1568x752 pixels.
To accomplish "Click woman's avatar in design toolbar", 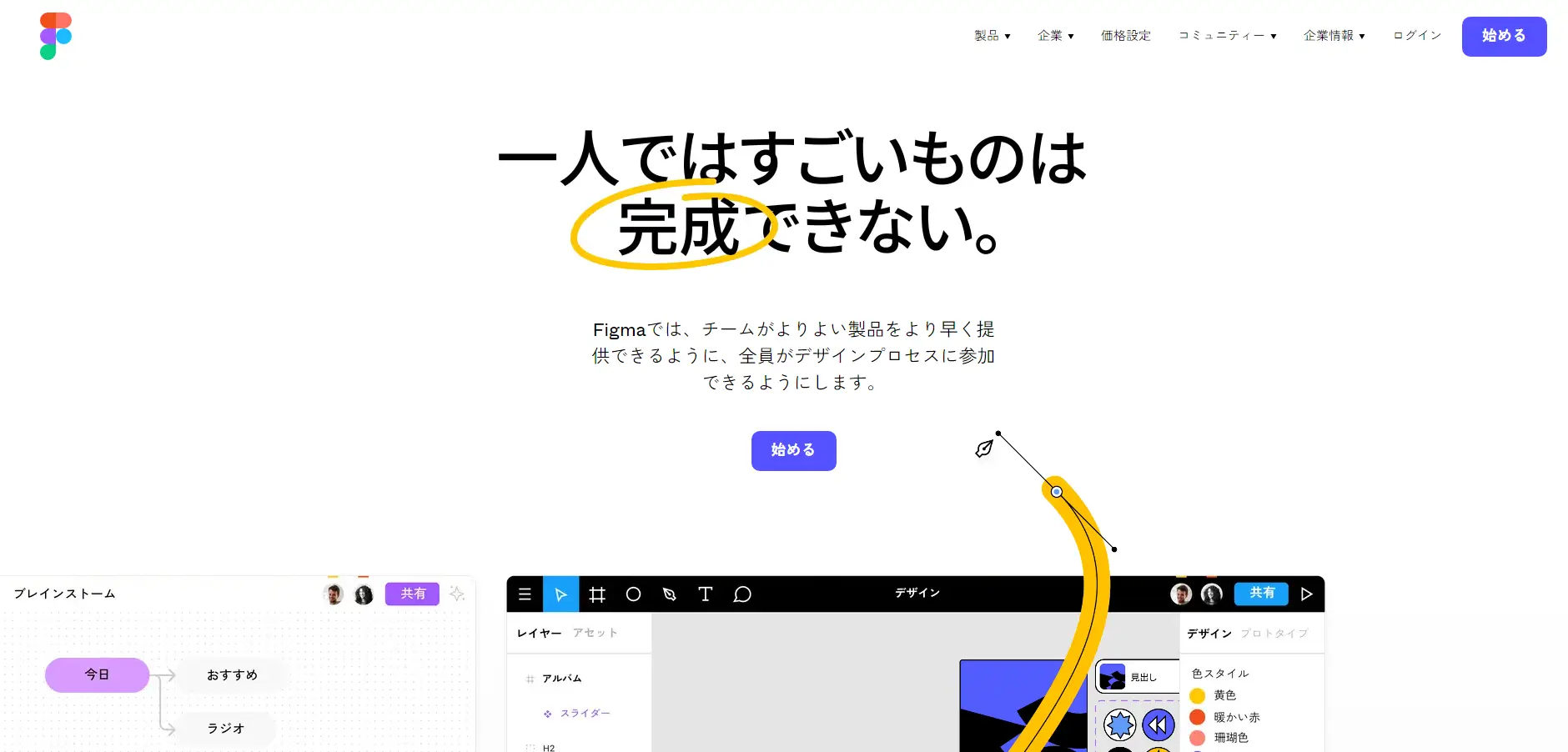I will pyautogui.click(x=1212, y=594).
